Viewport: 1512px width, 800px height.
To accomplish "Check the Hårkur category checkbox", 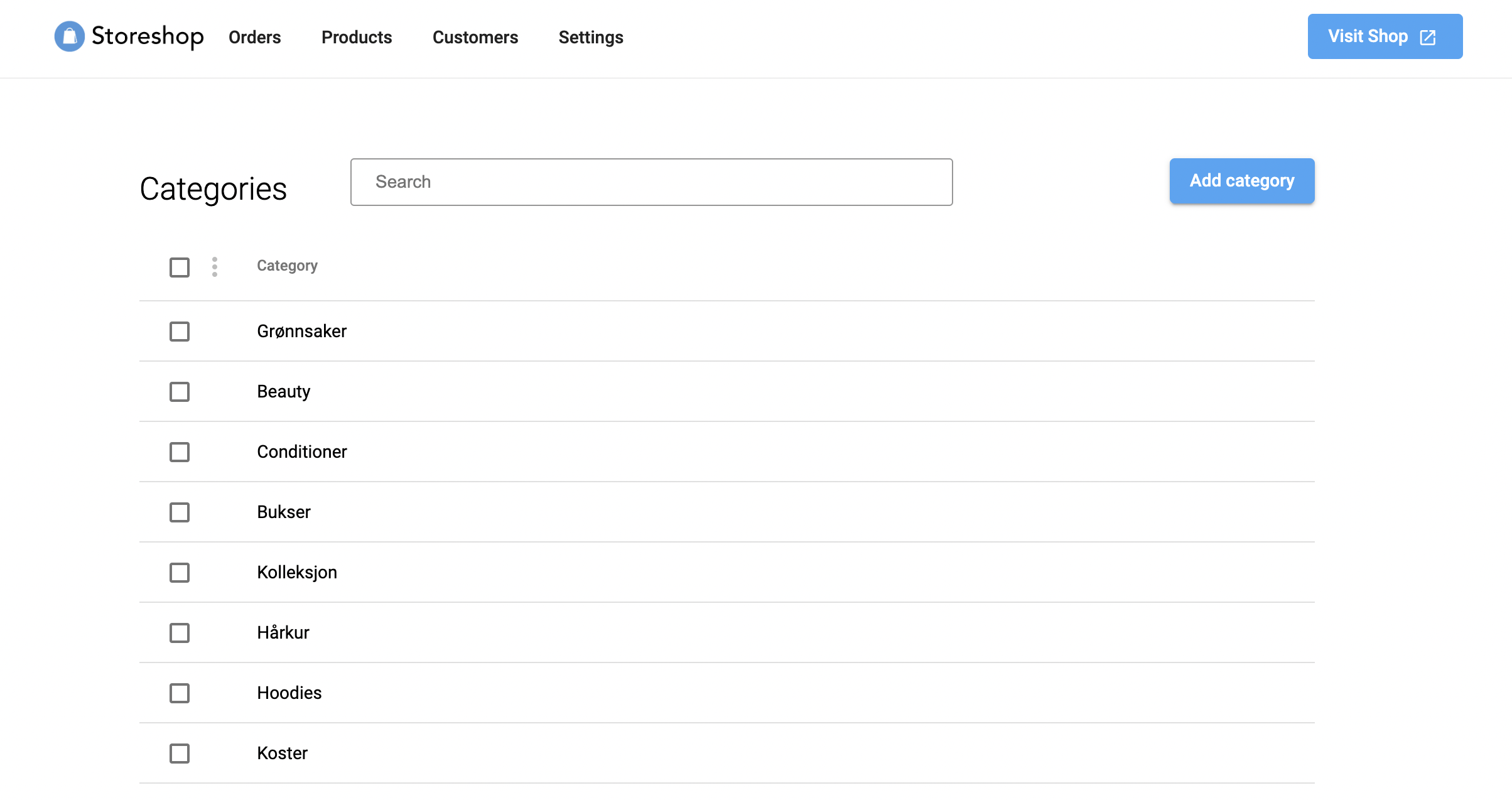I will point(180,632).
